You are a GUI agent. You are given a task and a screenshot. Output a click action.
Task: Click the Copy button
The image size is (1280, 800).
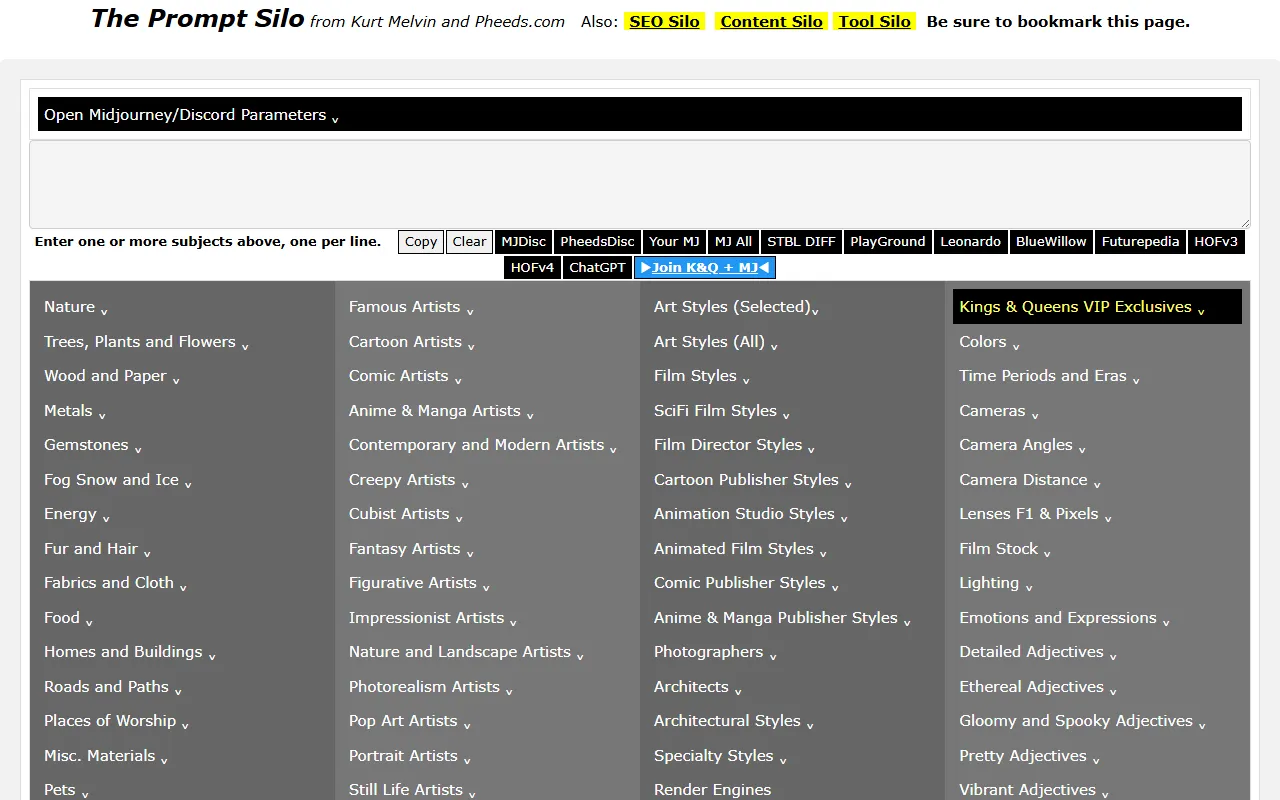point(420,242)
